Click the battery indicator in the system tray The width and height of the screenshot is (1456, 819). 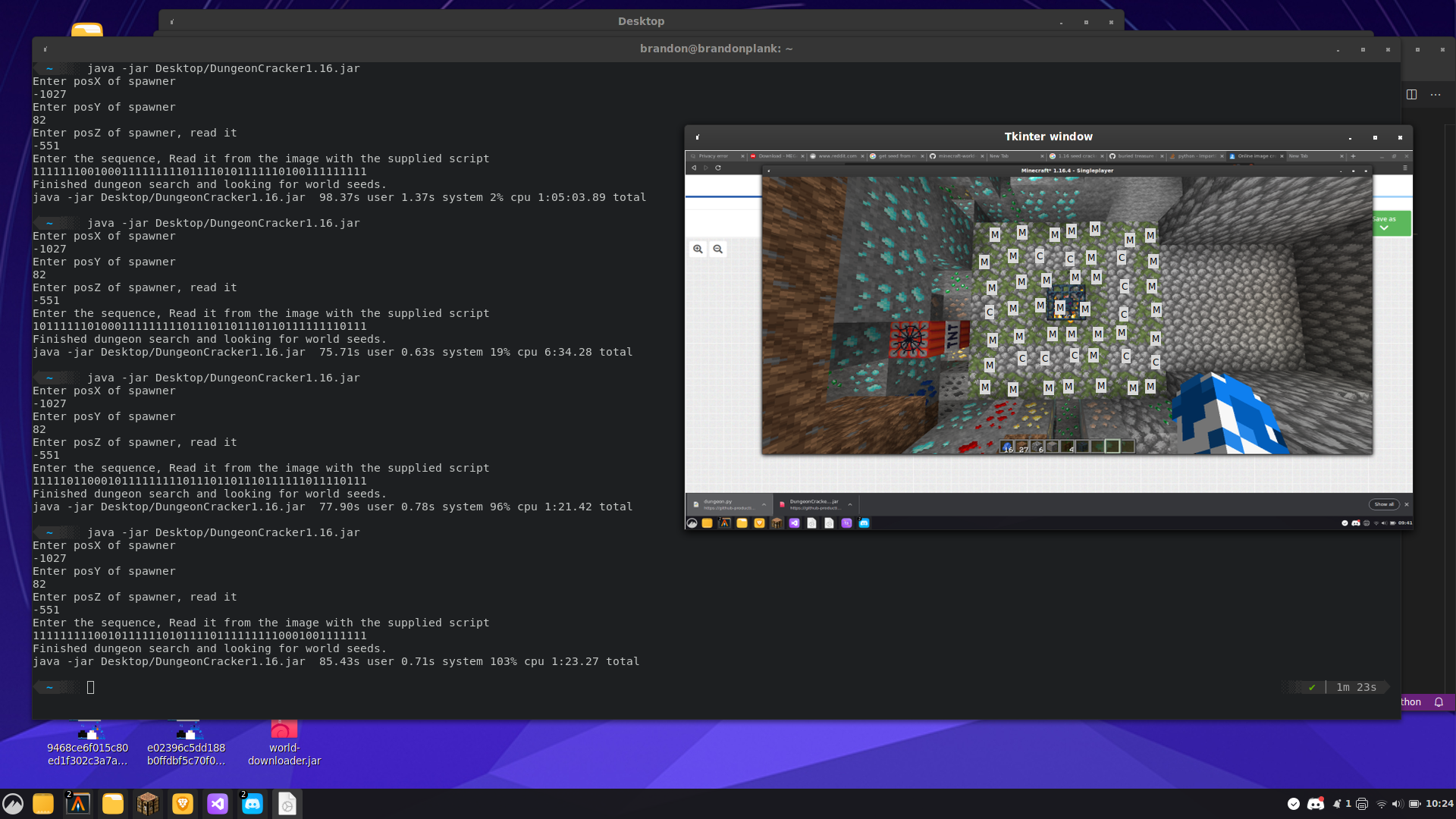[x=1414, y=805]
